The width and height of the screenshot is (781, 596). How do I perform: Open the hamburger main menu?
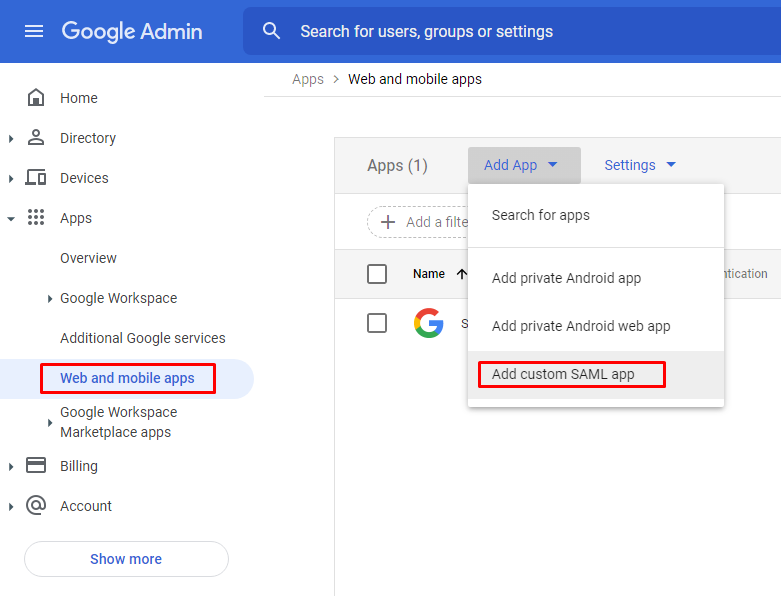[x=34, y=31]
